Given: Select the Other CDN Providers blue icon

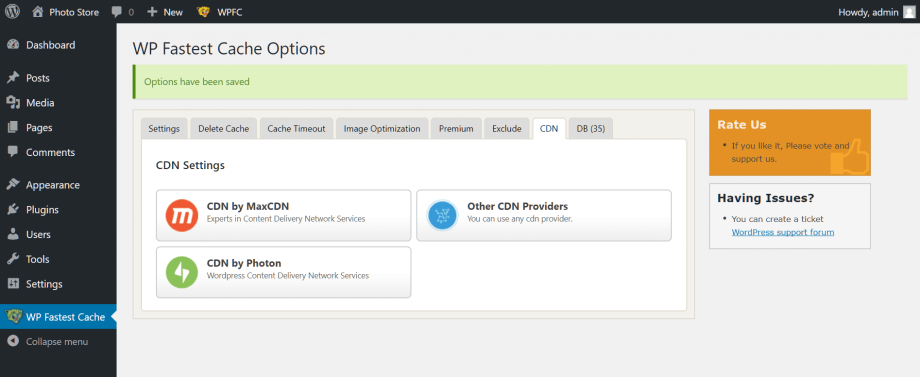Looking at the screenshot, I should click(442, 215).
